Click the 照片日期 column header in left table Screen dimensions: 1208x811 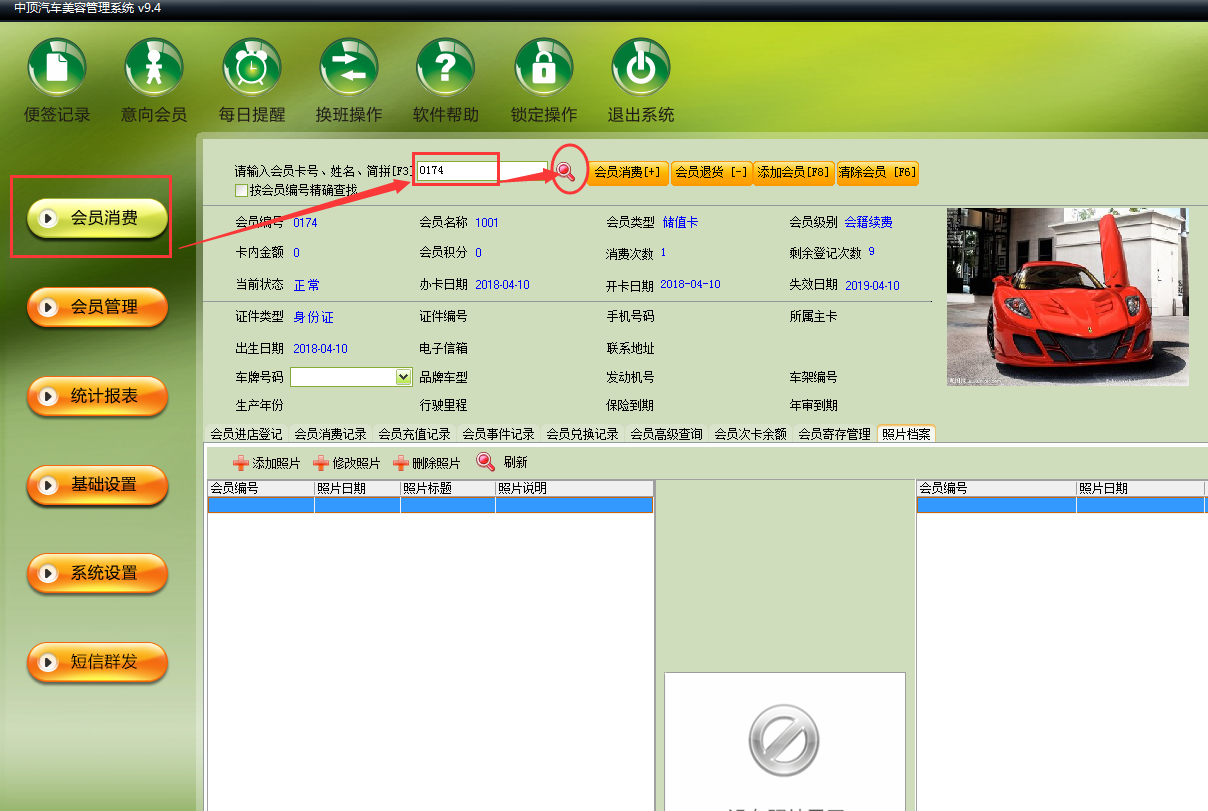coord(357,488)
